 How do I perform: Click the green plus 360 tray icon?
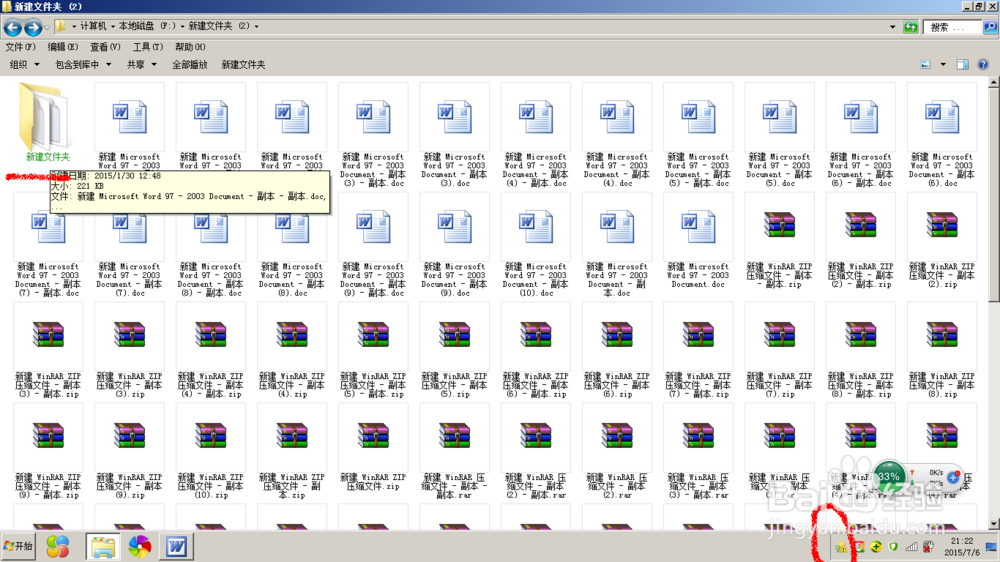[876, 547]
